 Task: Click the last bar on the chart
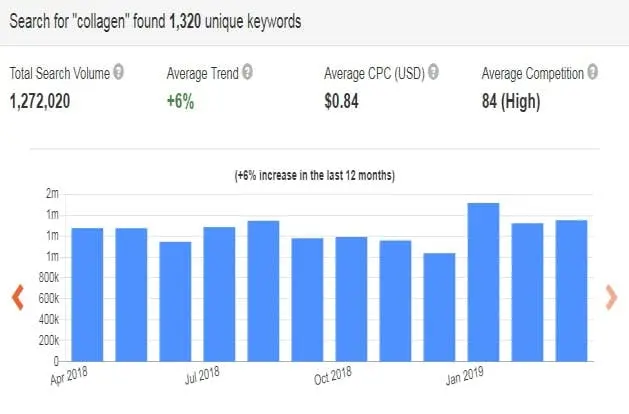point(571,291)
